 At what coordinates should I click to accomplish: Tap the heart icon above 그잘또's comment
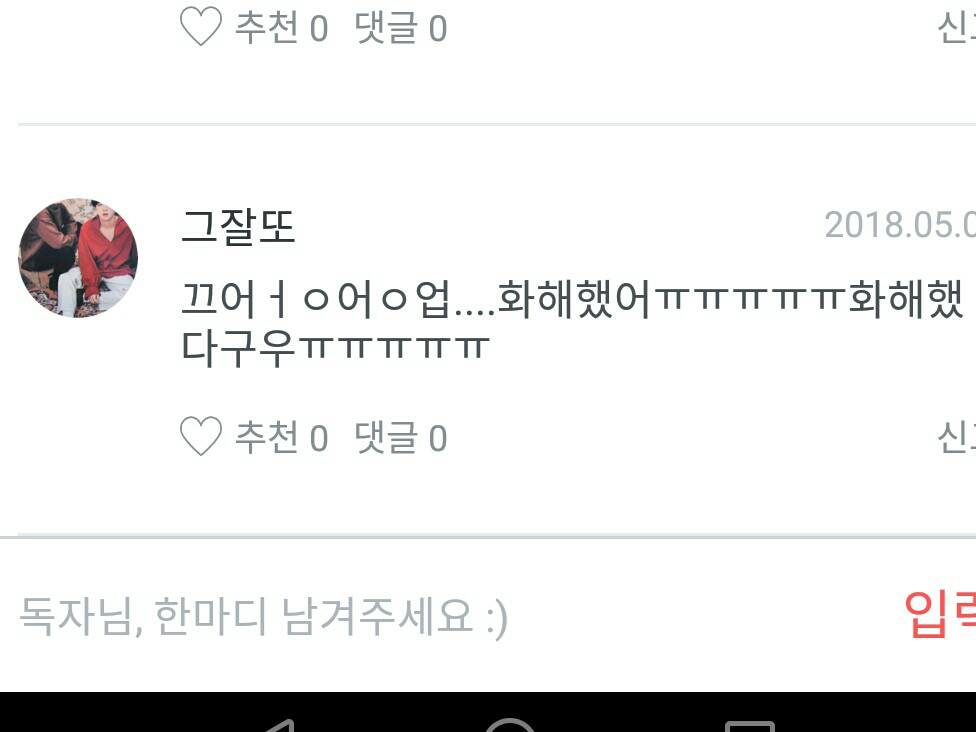tap(200, 26)
